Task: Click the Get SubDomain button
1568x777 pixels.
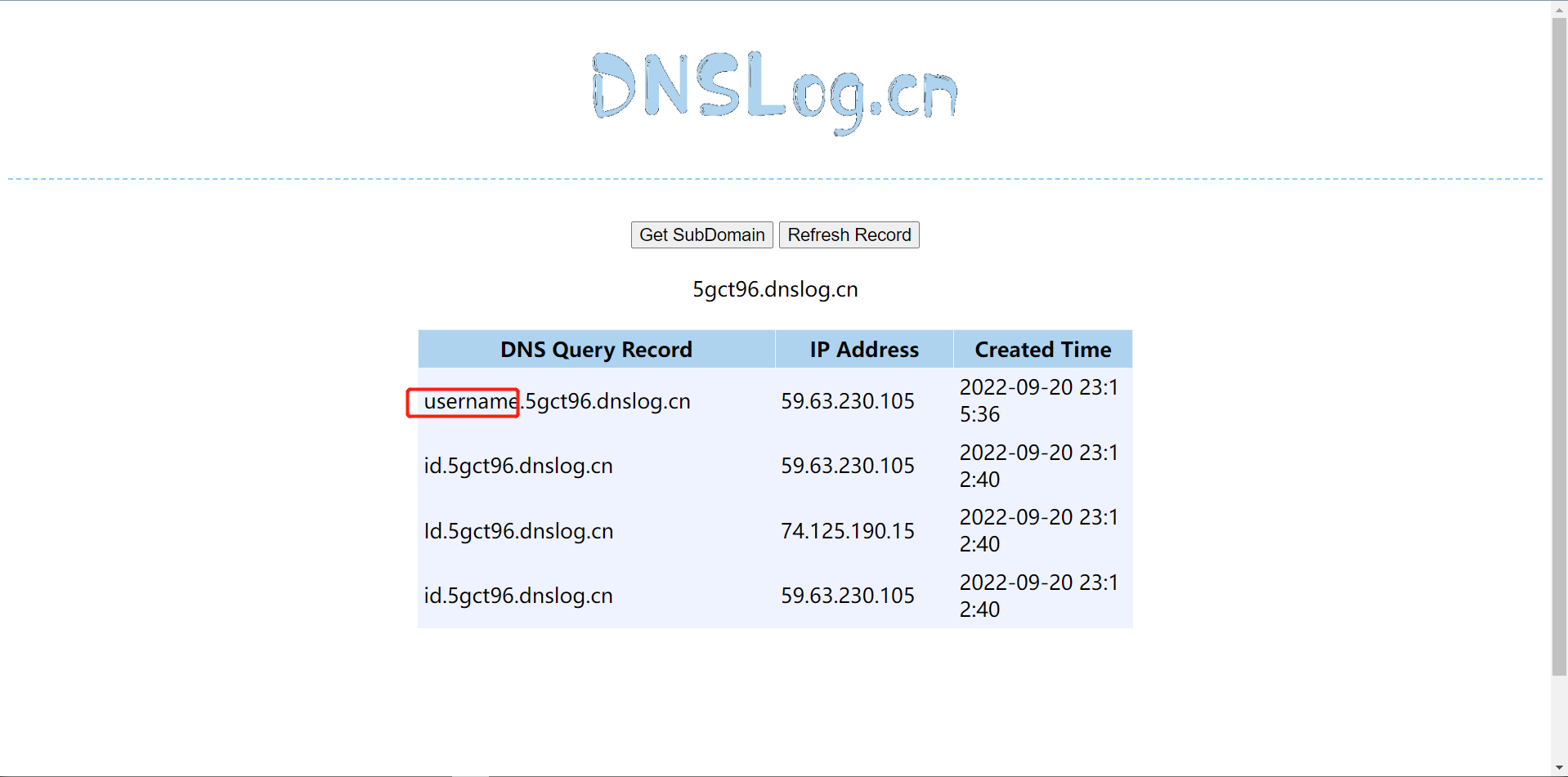Action: tap(701, 235)
